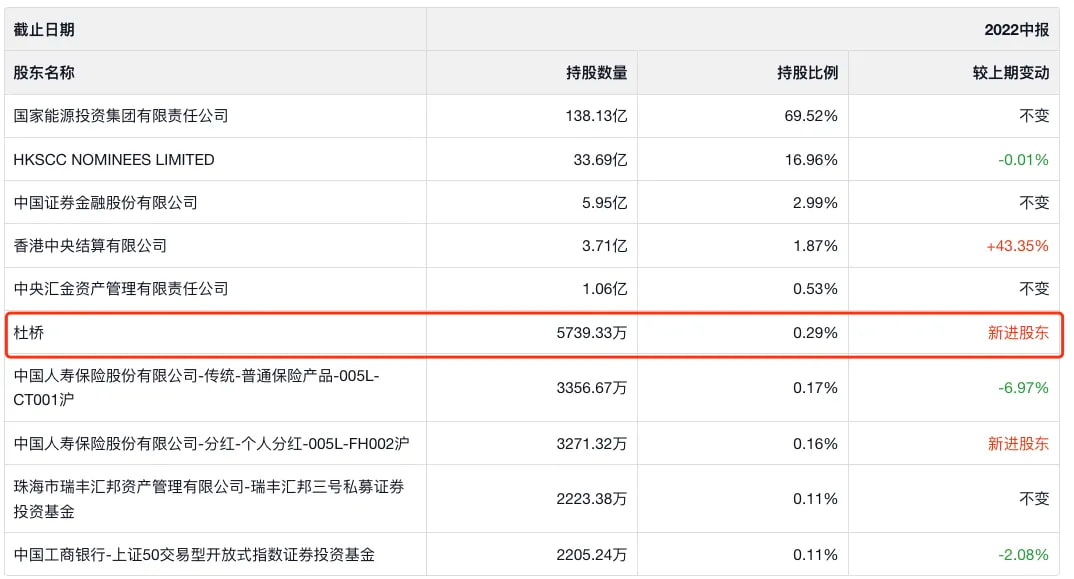1074x579 pixels.
Task: Select HKSCC NOMINEES LIMITED shareholder name
Action: [x=114, y=160]
